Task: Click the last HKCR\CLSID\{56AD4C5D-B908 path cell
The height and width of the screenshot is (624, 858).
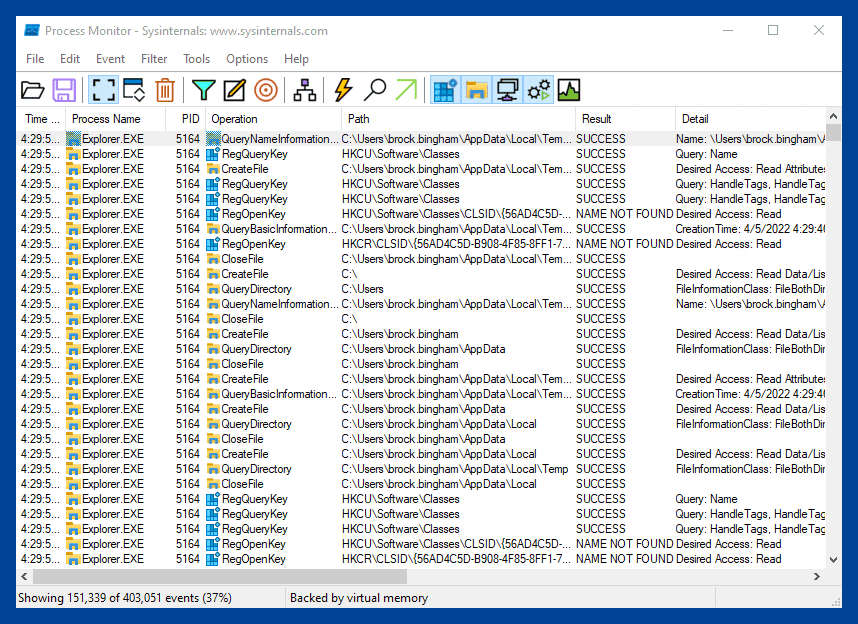Action: click(x=456, y=559)
